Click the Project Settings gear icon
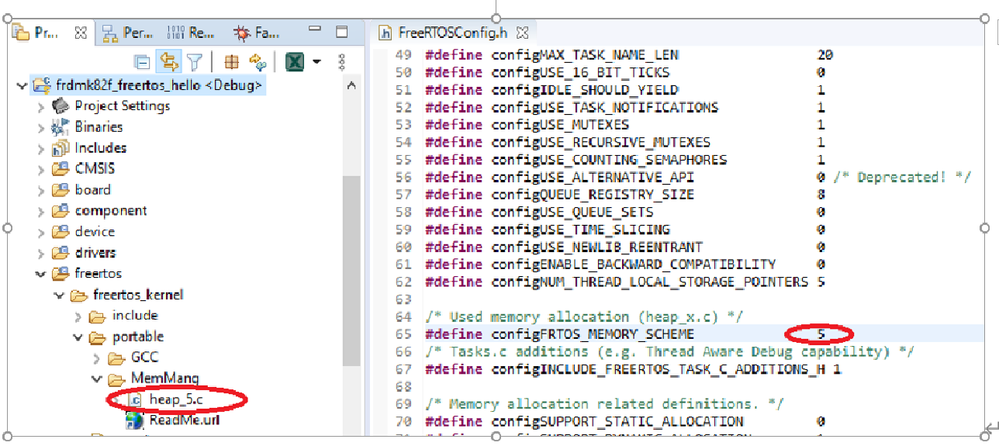The image size is (999, 446). coord(60,105)
